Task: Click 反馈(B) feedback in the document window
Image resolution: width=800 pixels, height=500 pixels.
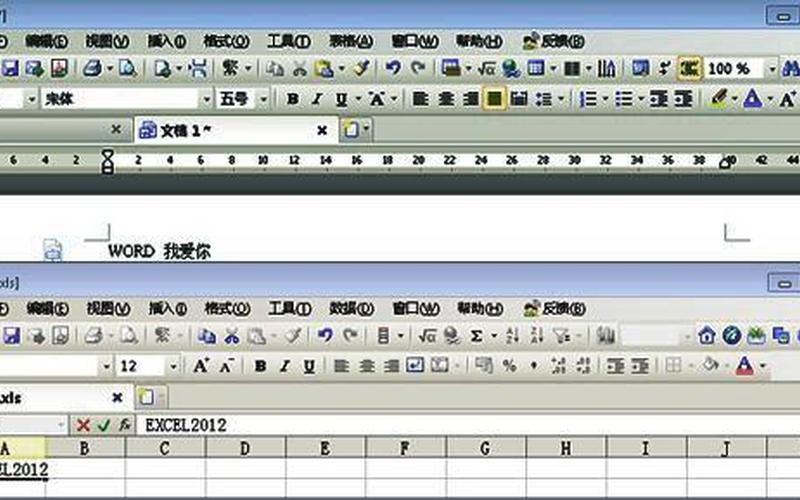Action: click(x=554, y=41)
